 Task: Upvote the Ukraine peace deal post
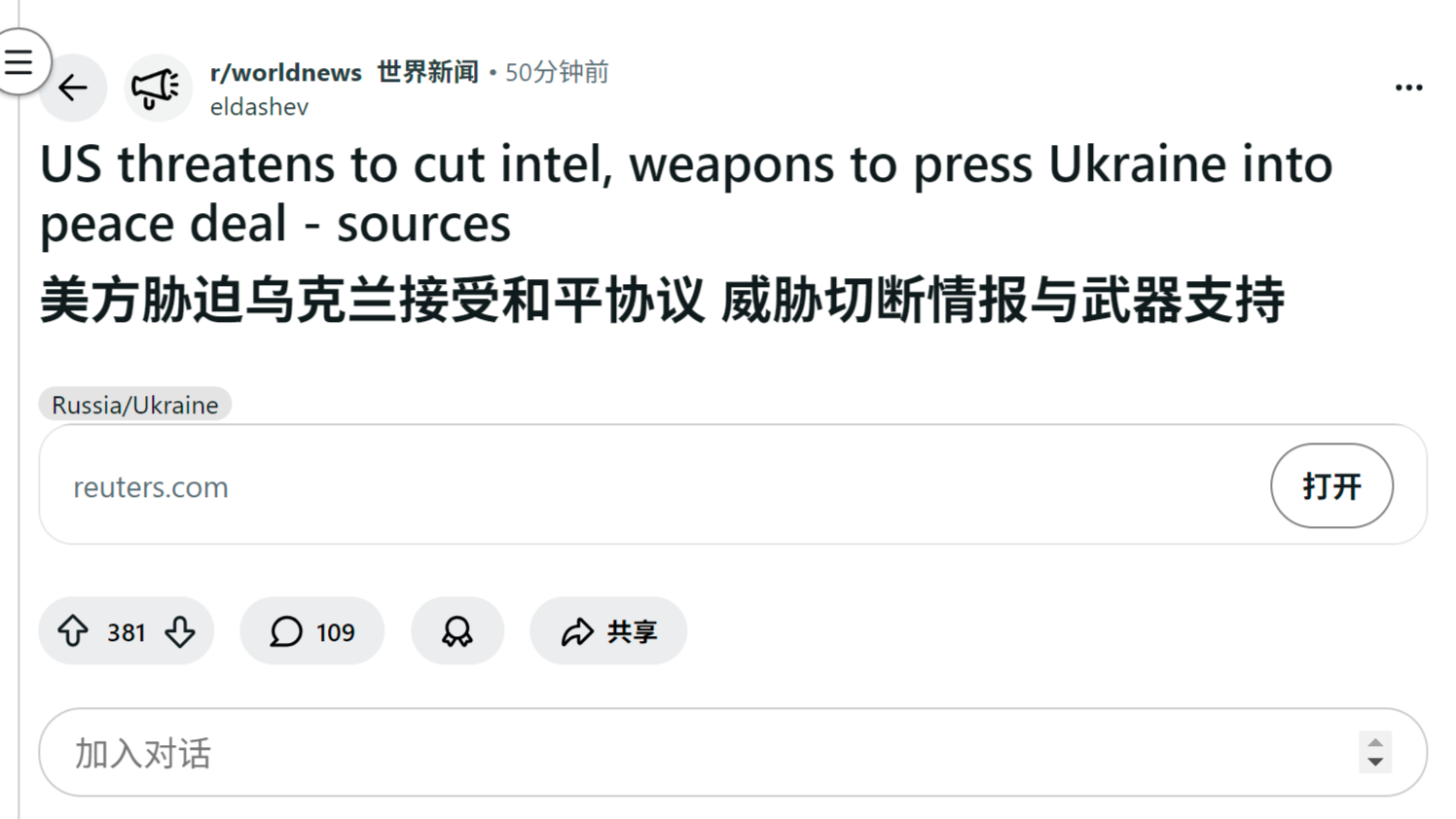(x=73, y=631)
